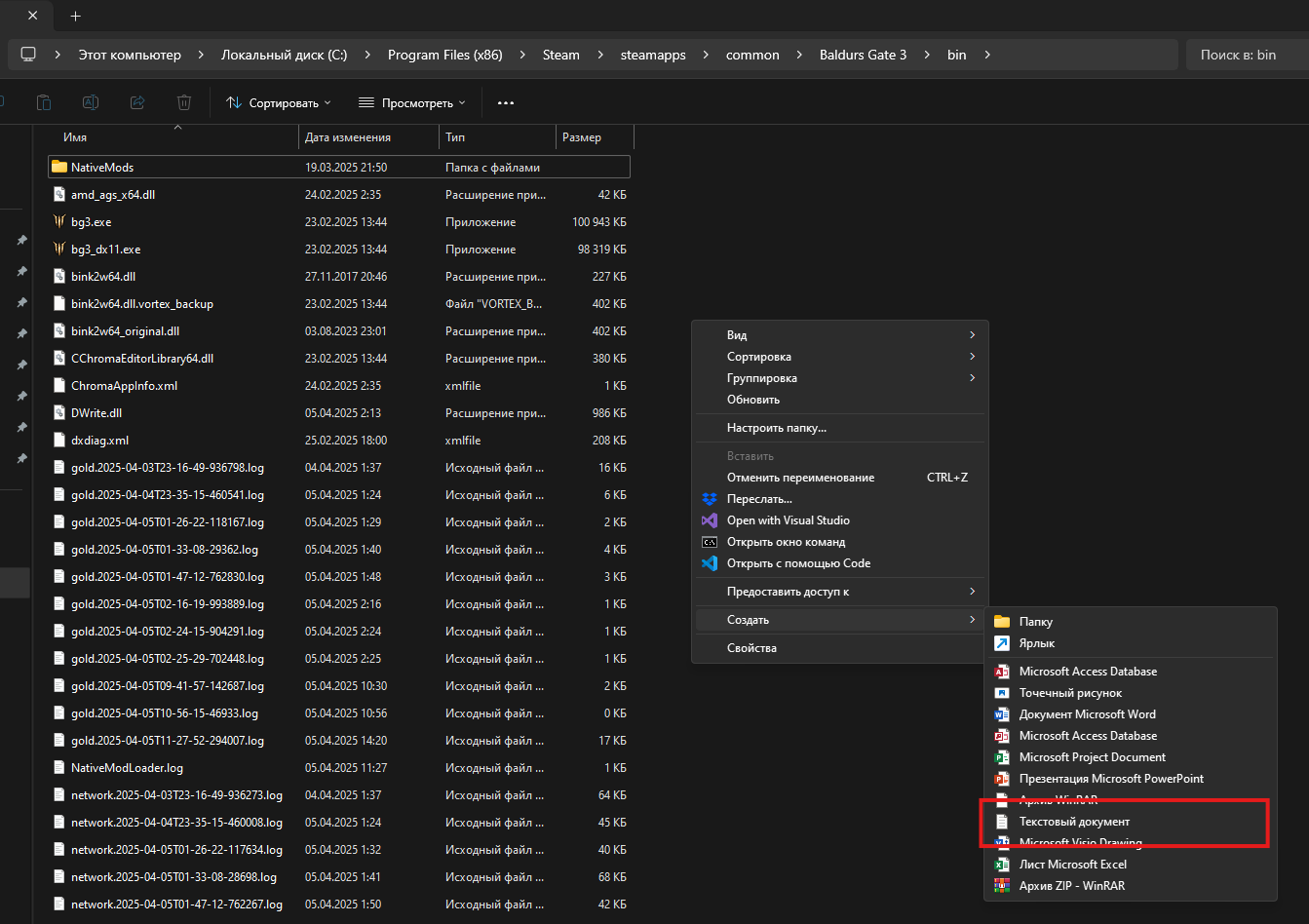Click the shortcut arrow icon next to Ярлык
The height and width of the screenshot is (924, 1309).
point(1002,643)
